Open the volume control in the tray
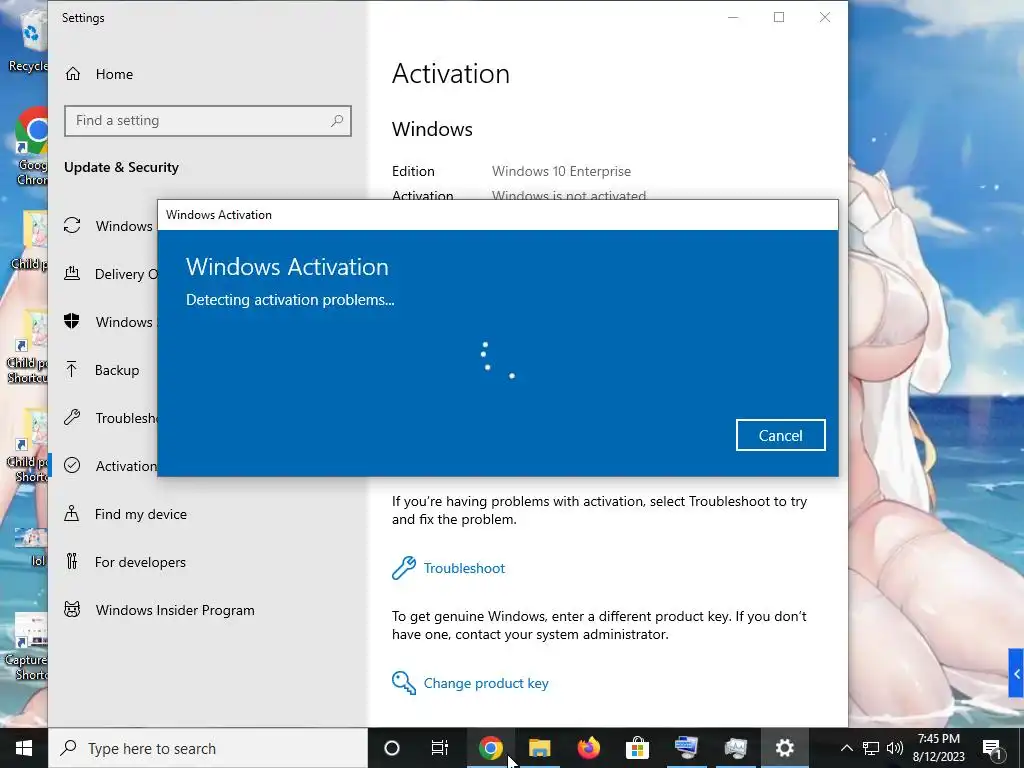The width and height of the screenshot is (1024, 768). [895, 748]
